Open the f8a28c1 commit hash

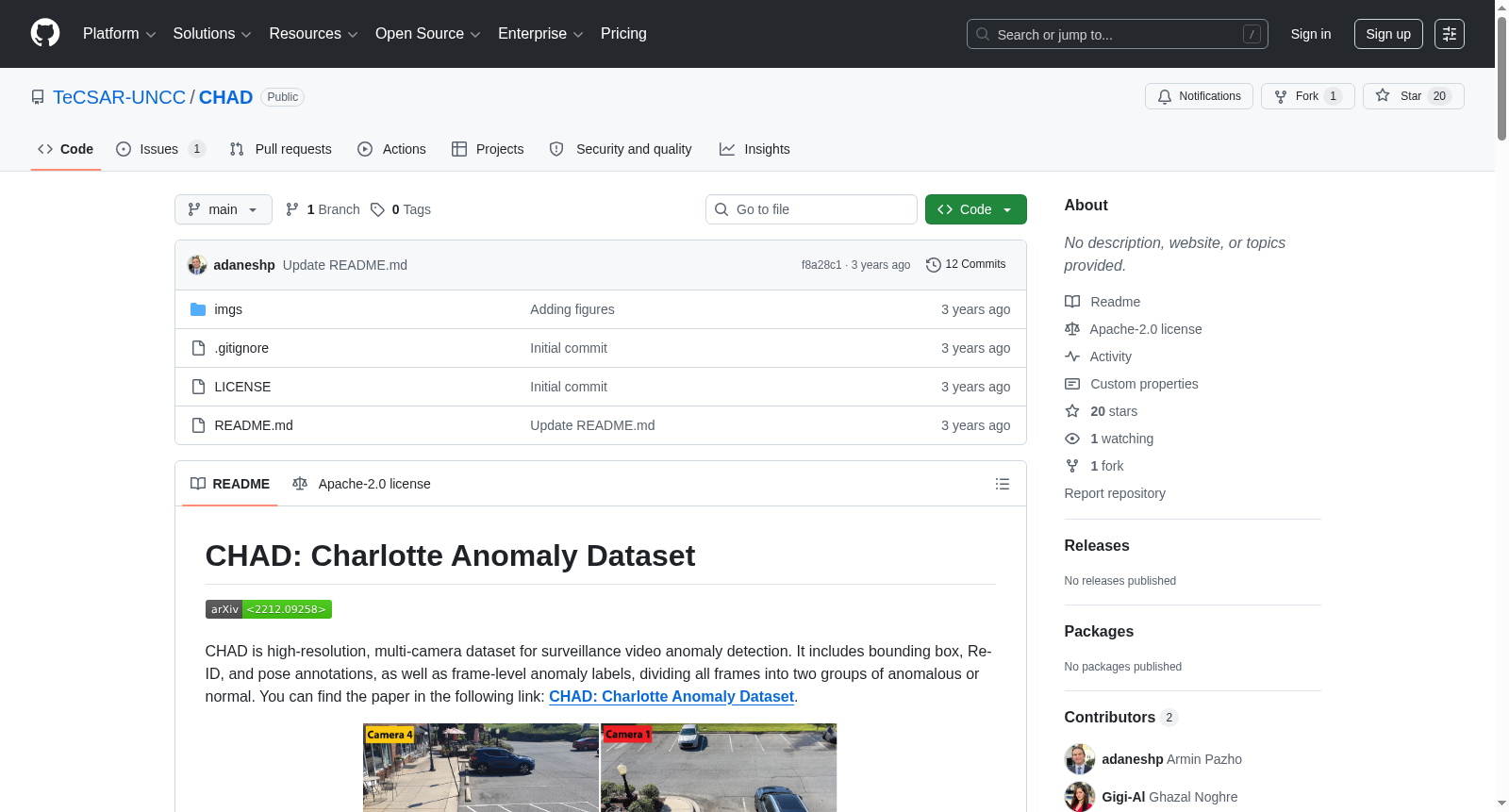(x=821, y=265)
